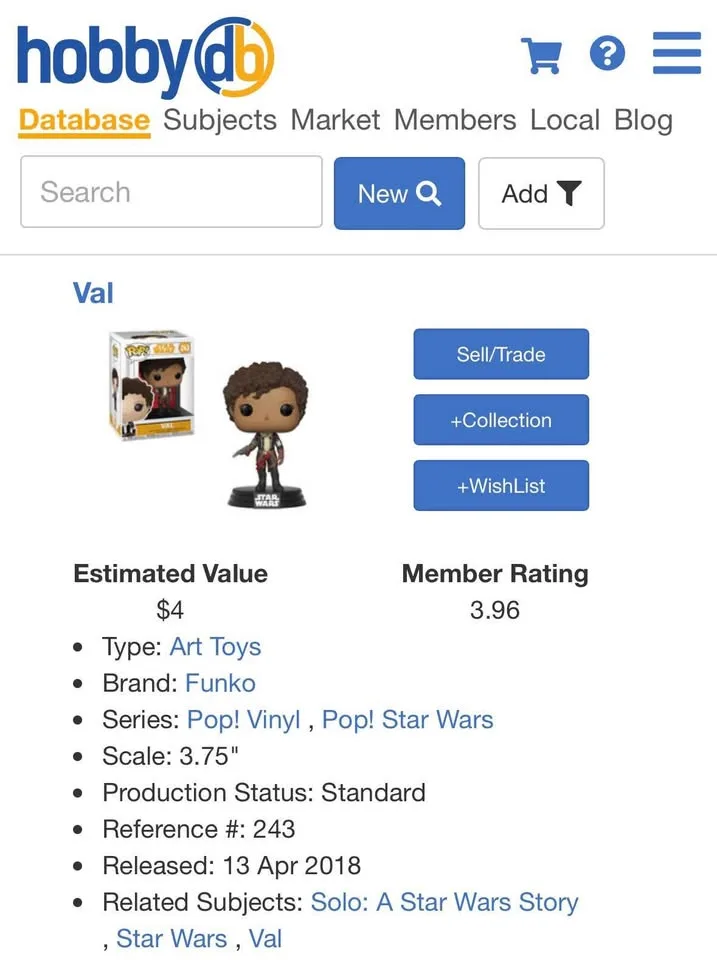Open the shopping cart

coord(543,55)
